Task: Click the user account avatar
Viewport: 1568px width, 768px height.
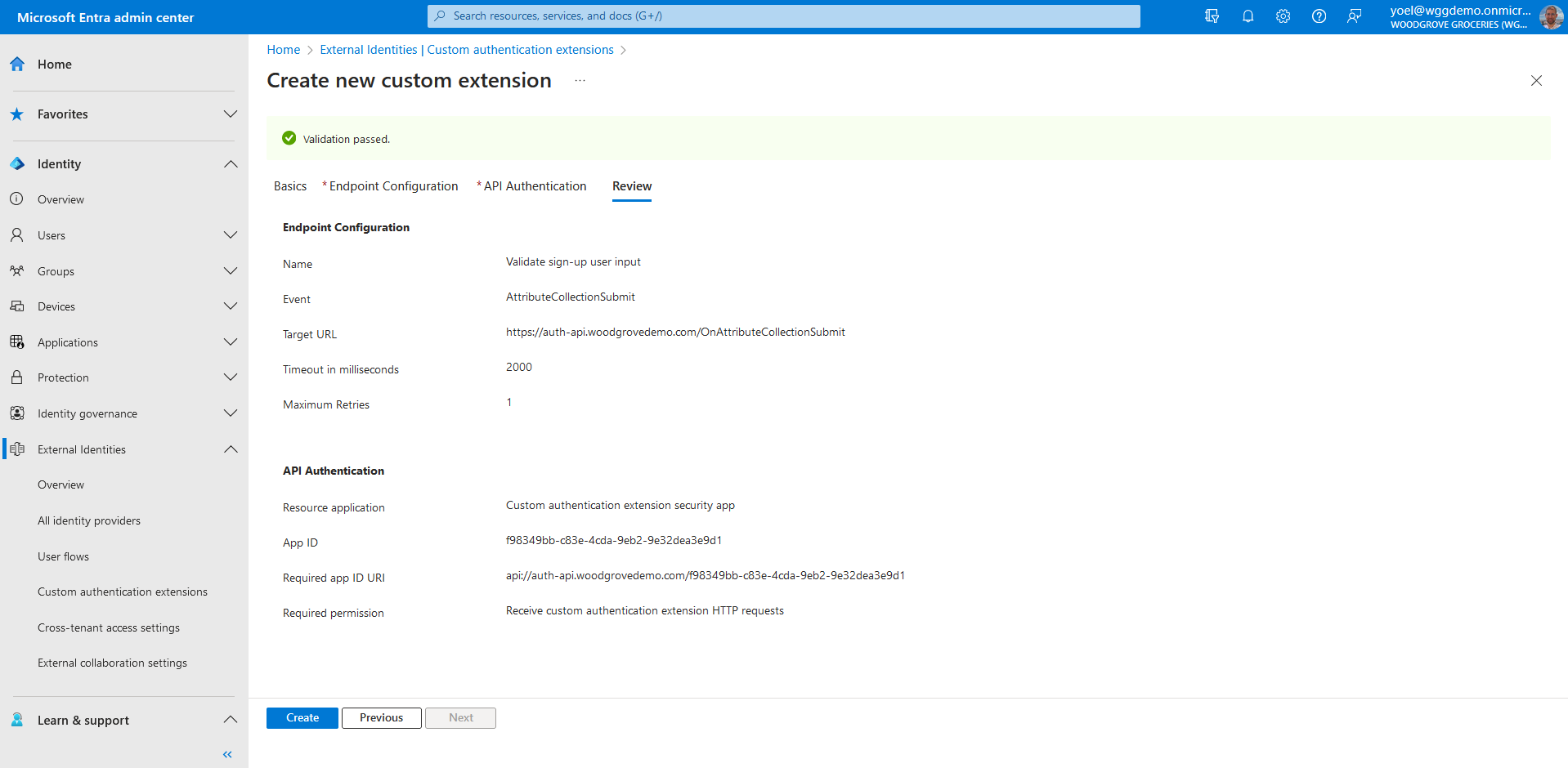Action: (x=1550, y=16)
